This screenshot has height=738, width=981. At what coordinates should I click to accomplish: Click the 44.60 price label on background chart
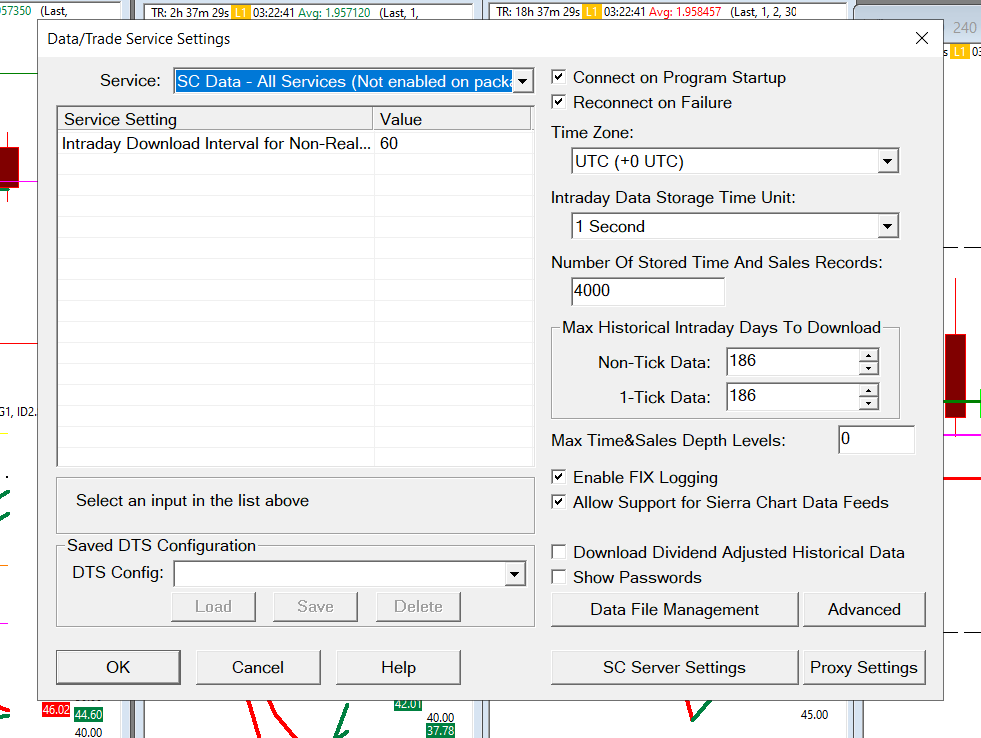pos(88,714)
